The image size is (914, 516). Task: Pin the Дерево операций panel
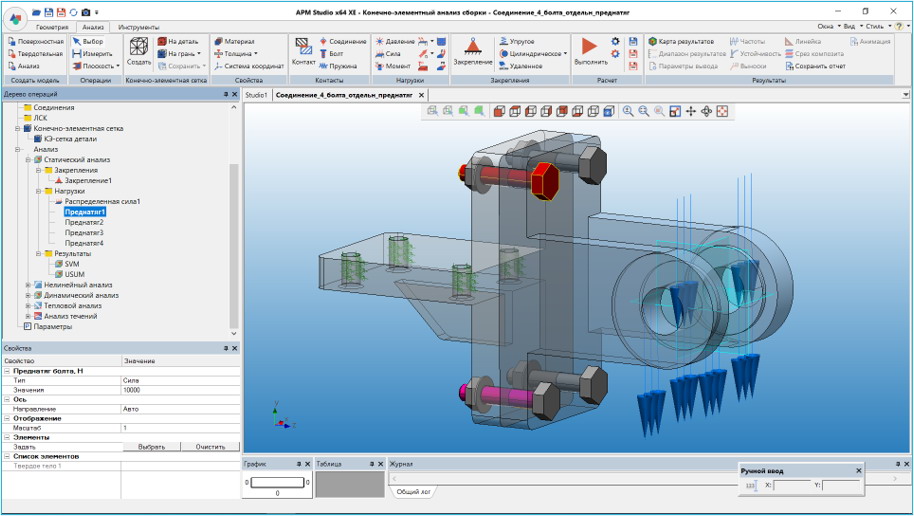coord(226,95)
